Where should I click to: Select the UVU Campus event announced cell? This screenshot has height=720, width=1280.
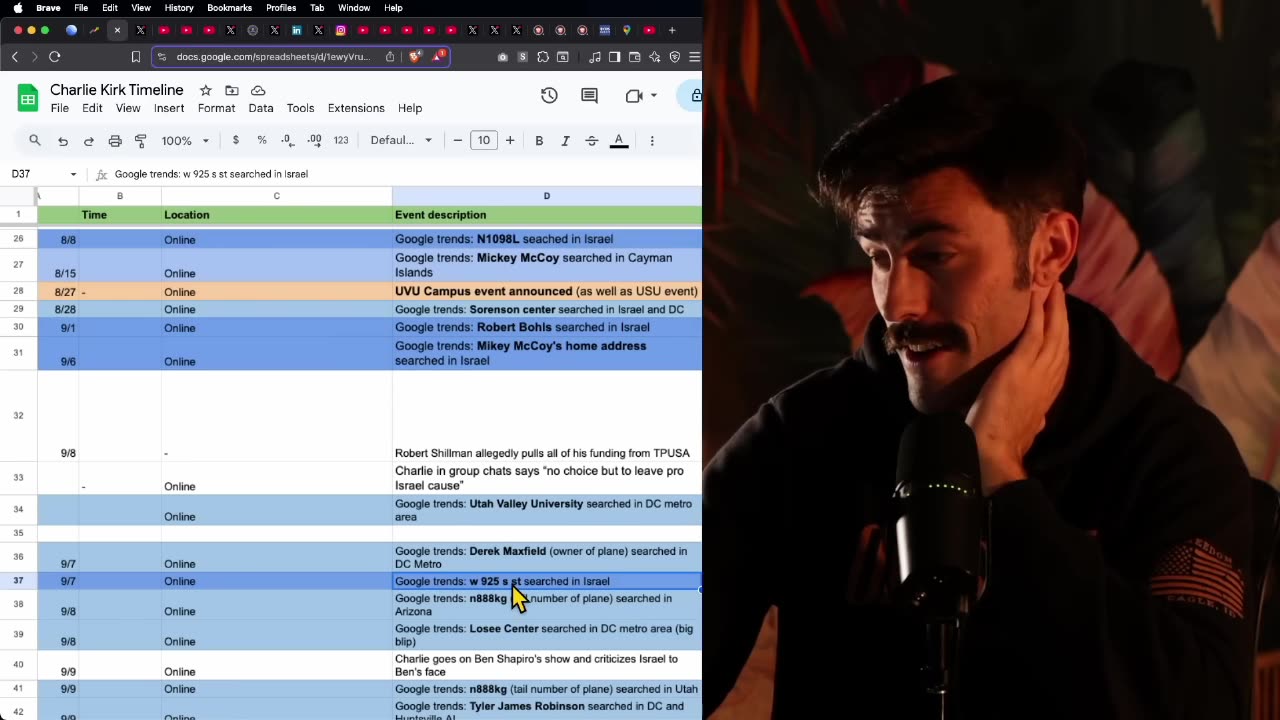pos(547,291)
